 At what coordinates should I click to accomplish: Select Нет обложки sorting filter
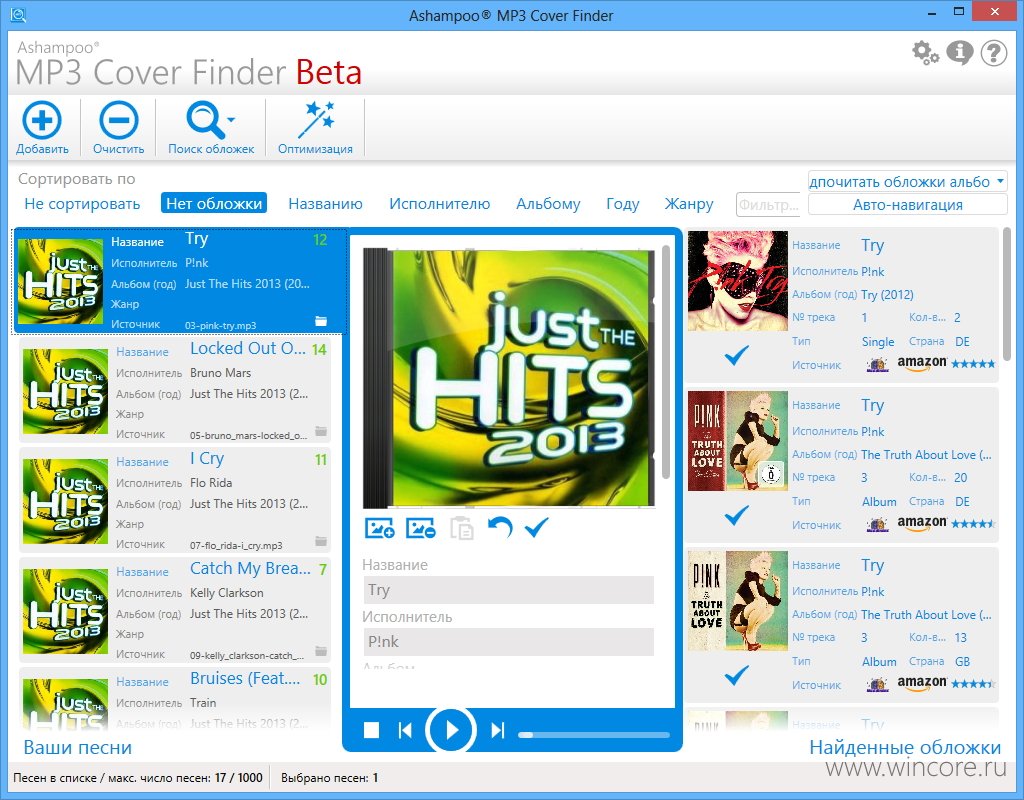[x=214, y=204]
